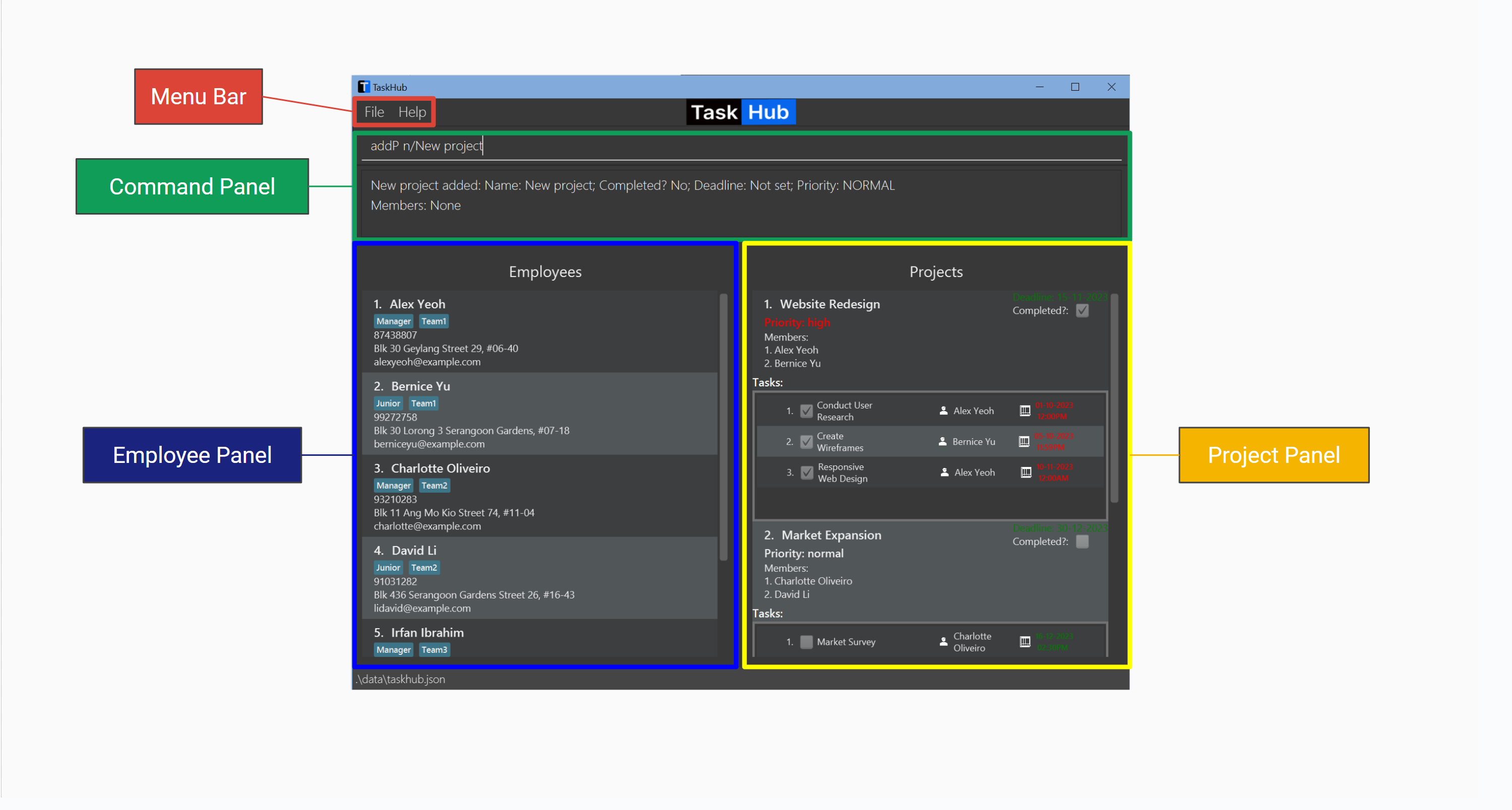Click the person icon beside Market Survey
Image resolution: width=1512 pixels, height=810 pixels.
pyautogui.click(x=943, y=642)
